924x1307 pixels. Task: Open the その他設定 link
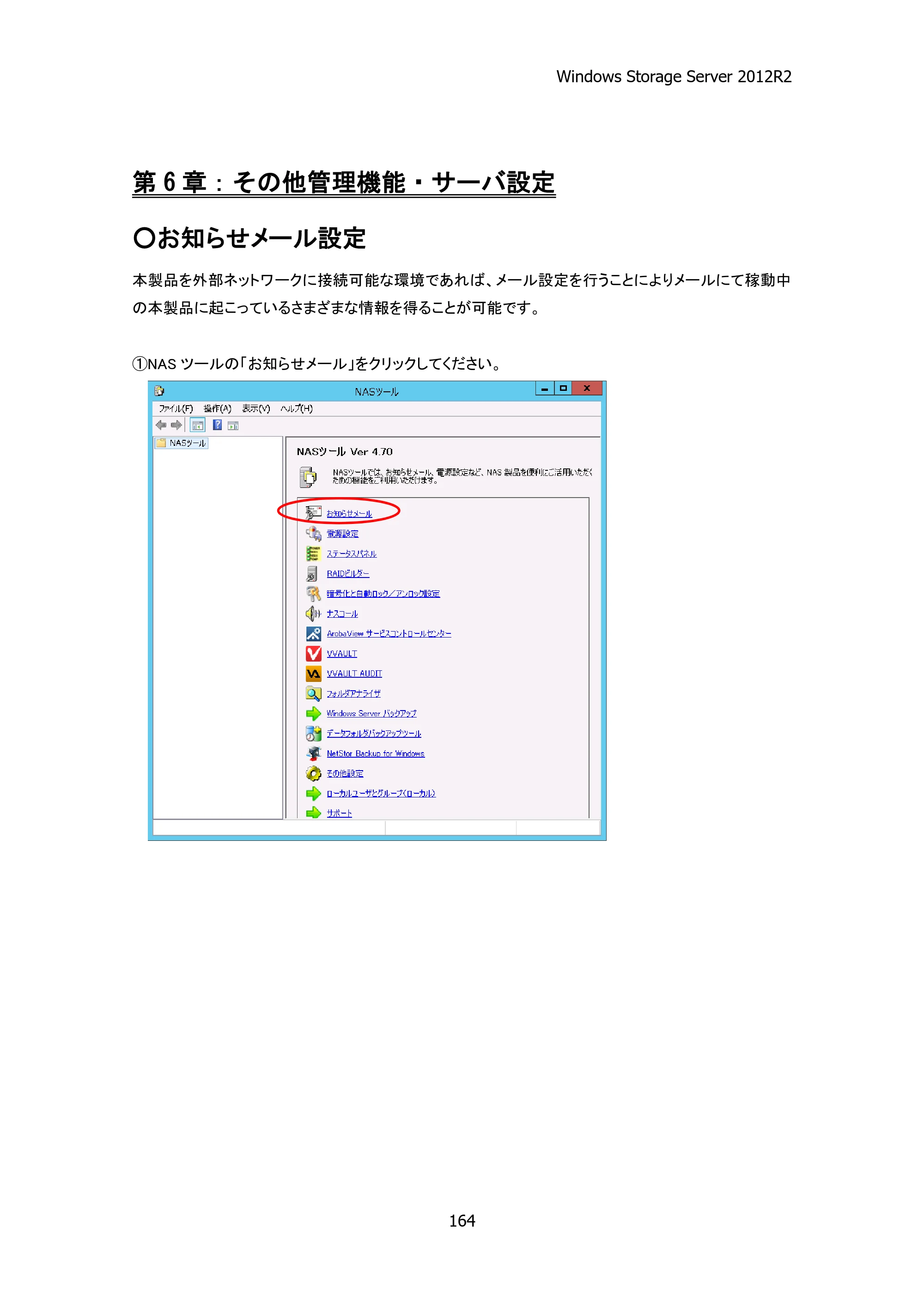pyautogui.click(x=345, y=773)
